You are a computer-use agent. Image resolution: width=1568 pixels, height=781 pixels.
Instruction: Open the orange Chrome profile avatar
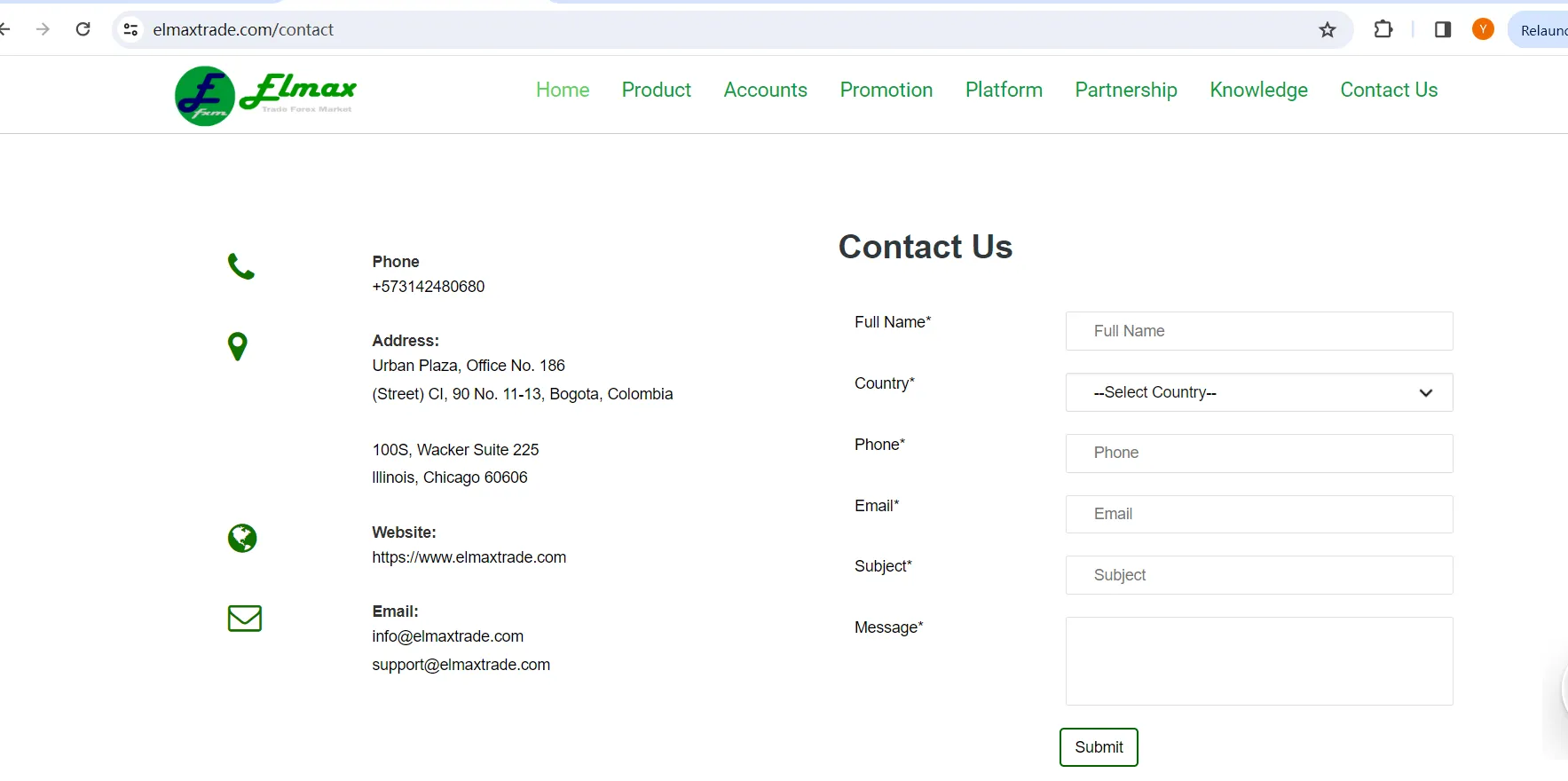pyautogui.click(x=1483, y=29)
